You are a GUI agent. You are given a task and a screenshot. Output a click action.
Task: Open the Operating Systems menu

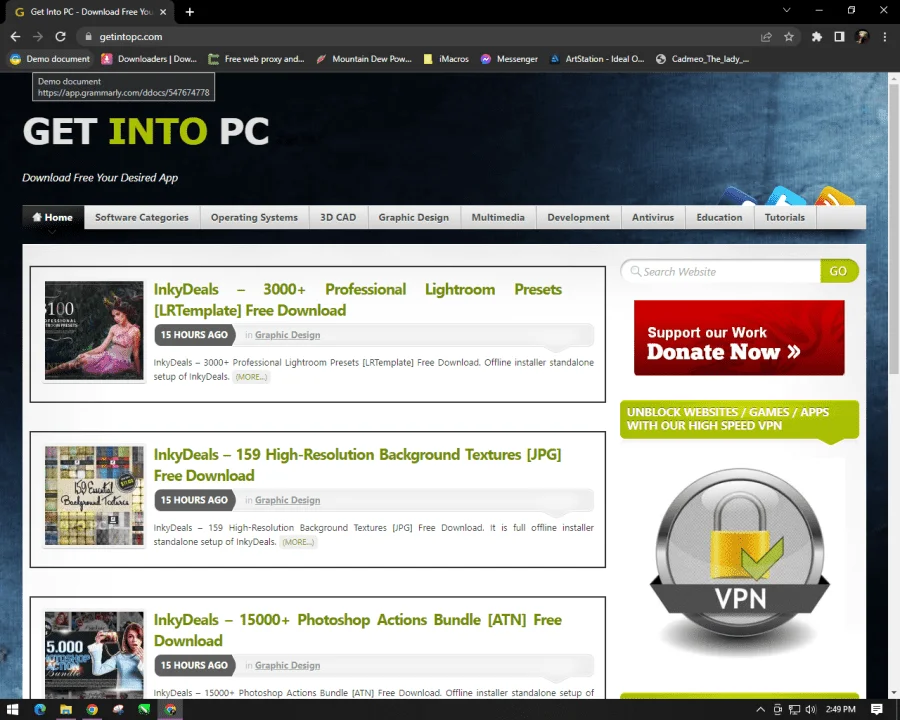pos(254,218)
